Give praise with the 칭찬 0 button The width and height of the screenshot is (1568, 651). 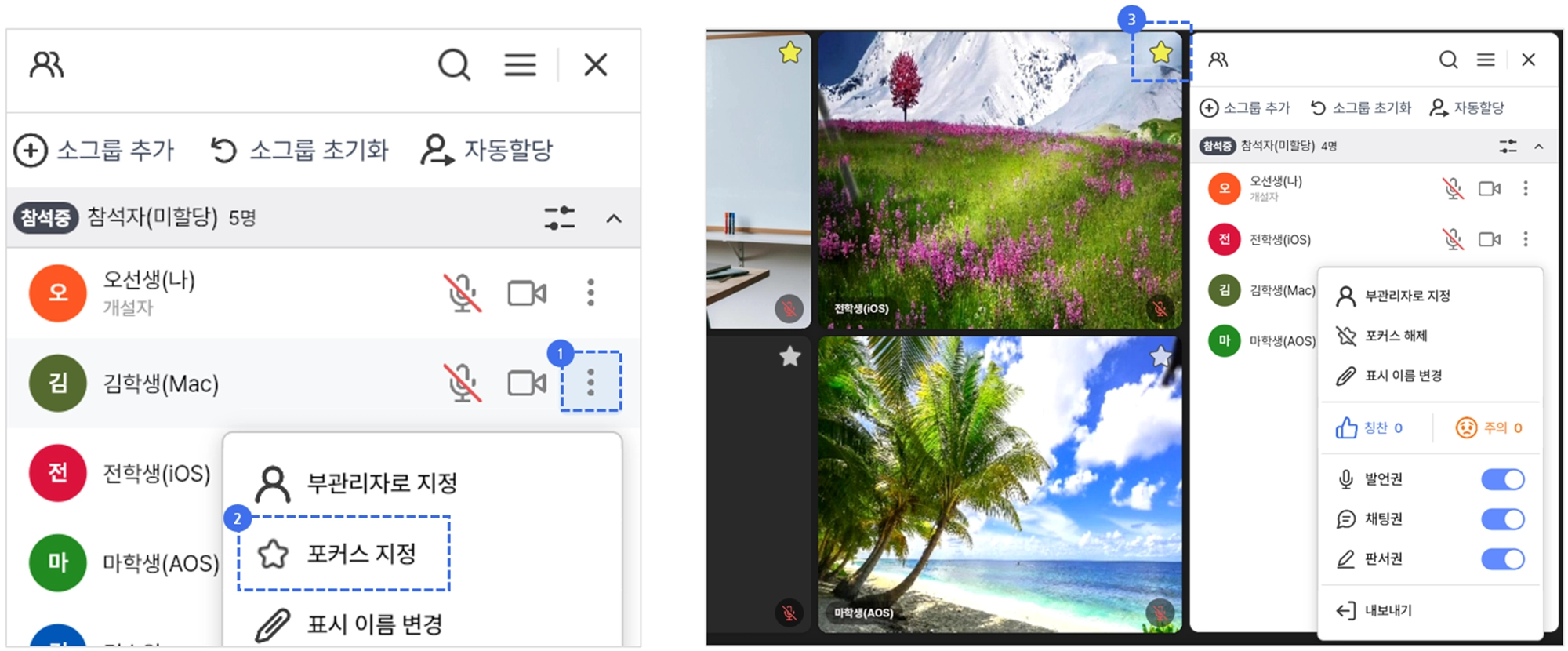click(1369, 427)
